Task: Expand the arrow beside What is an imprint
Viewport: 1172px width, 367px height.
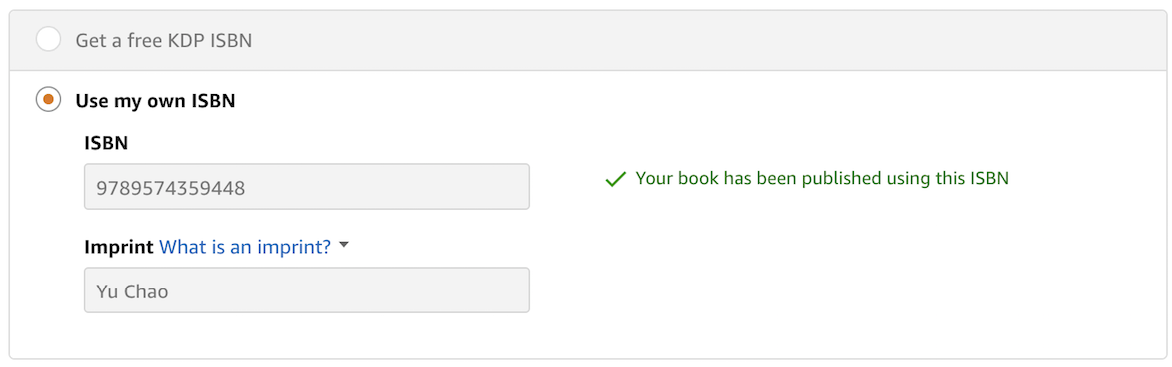Action: point(344,245)
